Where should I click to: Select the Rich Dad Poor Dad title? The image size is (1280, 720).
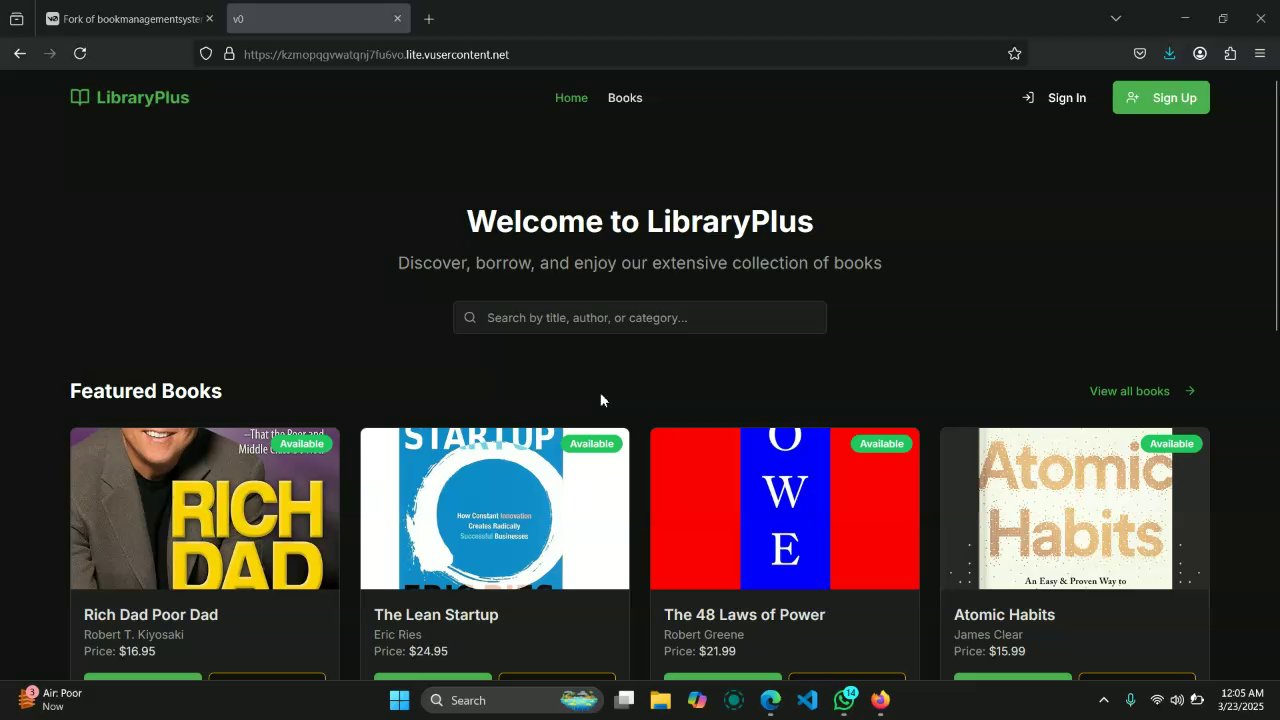(151, 615)
